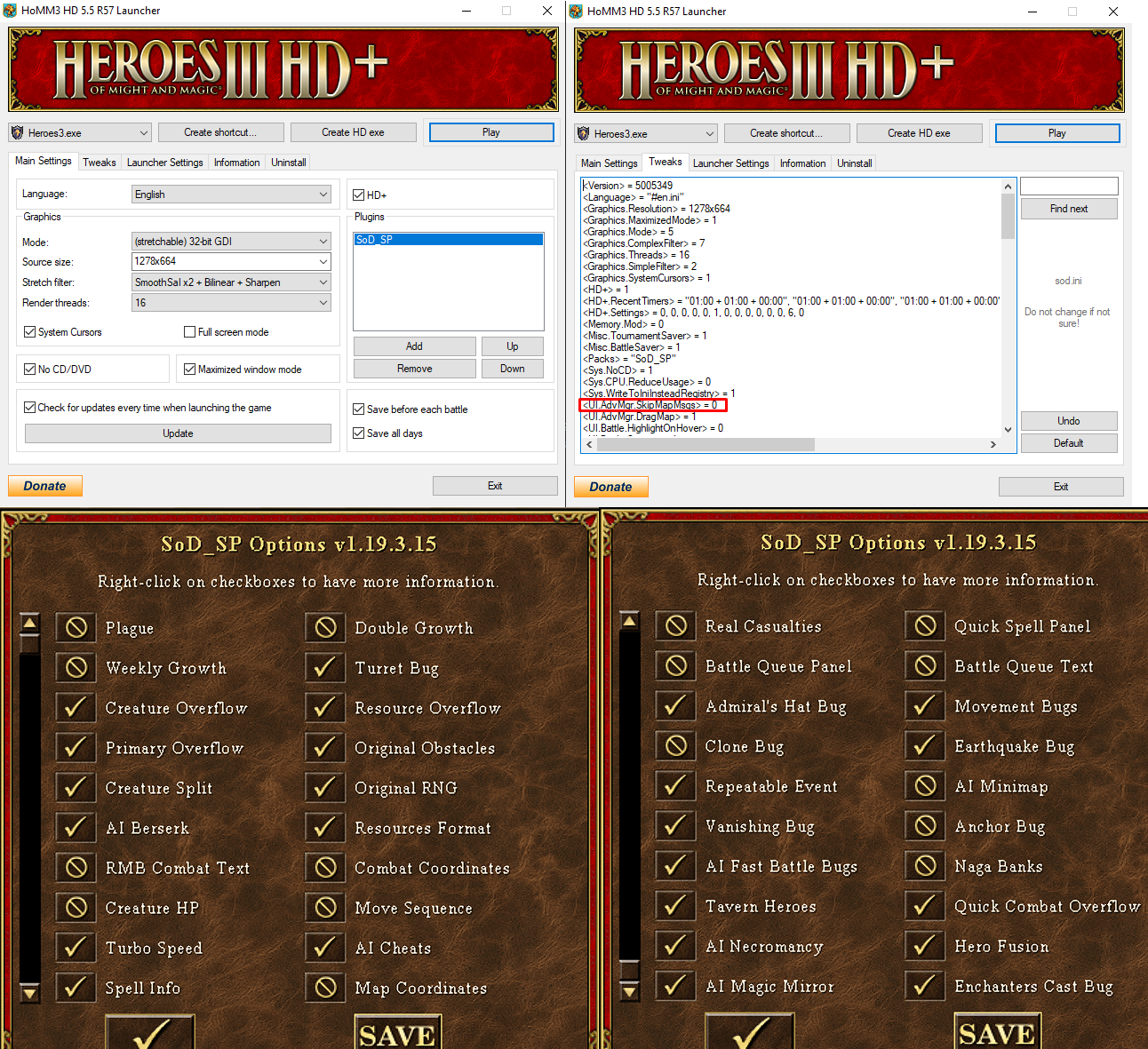Enable the RMB Combat Text option
Screen dimensions: 1148x1049
click(x=76, y=868)
